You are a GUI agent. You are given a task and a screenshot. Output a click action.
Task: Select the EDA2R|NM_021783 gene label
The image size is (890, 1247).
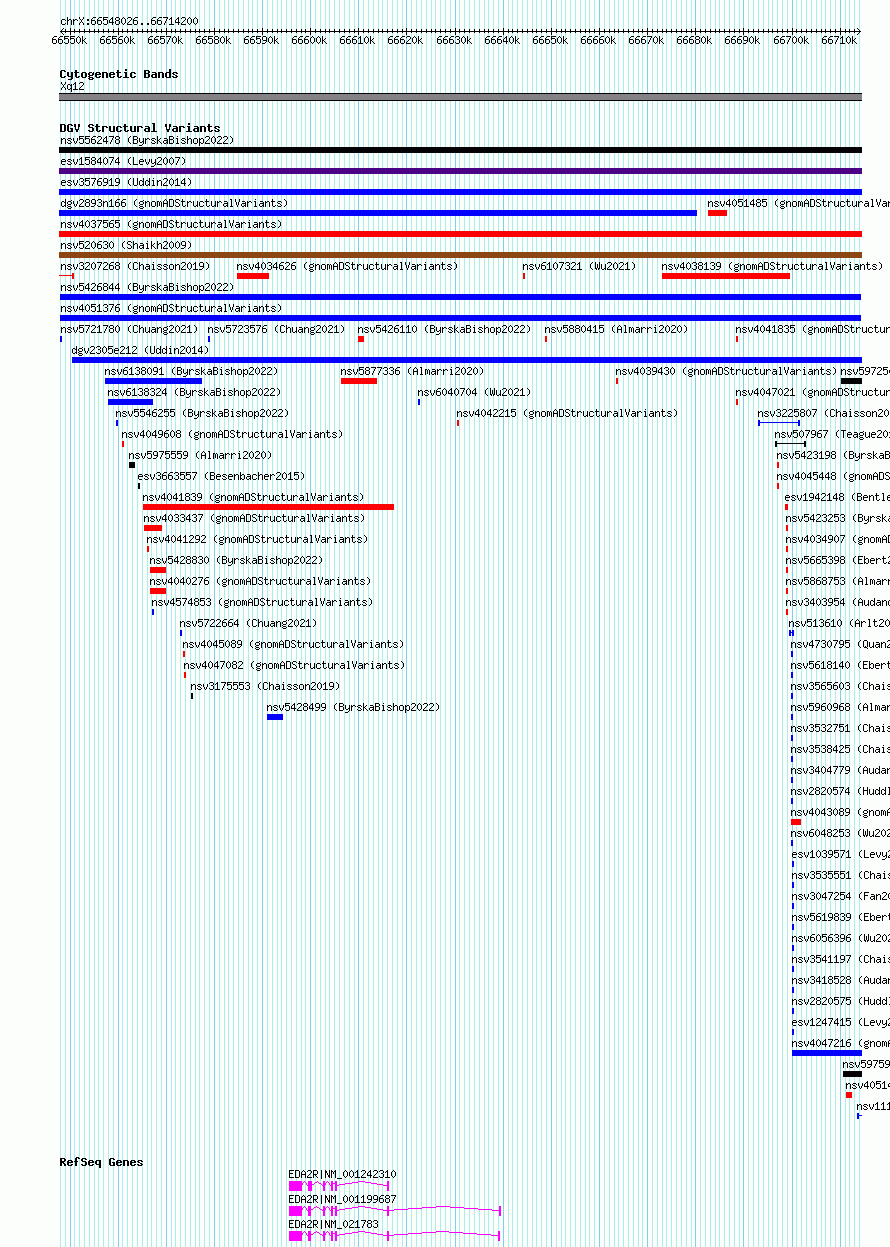(x=333, y=1224)
